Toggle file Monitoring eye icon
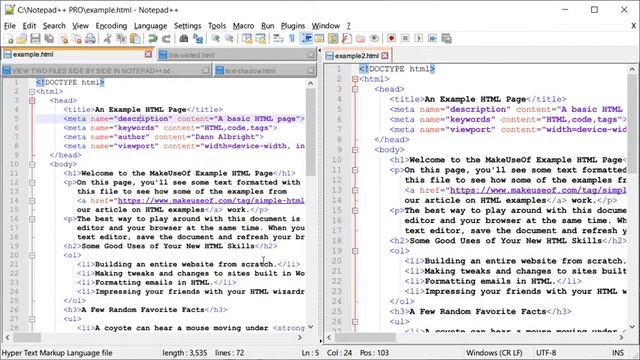This screenshot has width=640, height=360. point(374,39)
